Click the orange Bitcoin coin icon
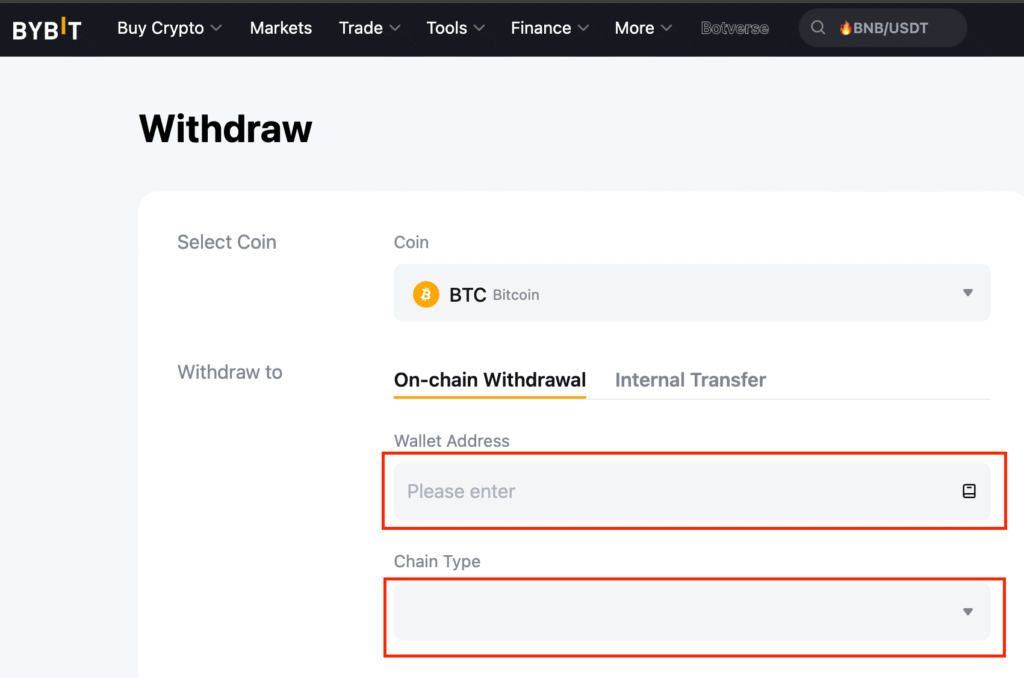1024x678 pixels. (426, 294)
